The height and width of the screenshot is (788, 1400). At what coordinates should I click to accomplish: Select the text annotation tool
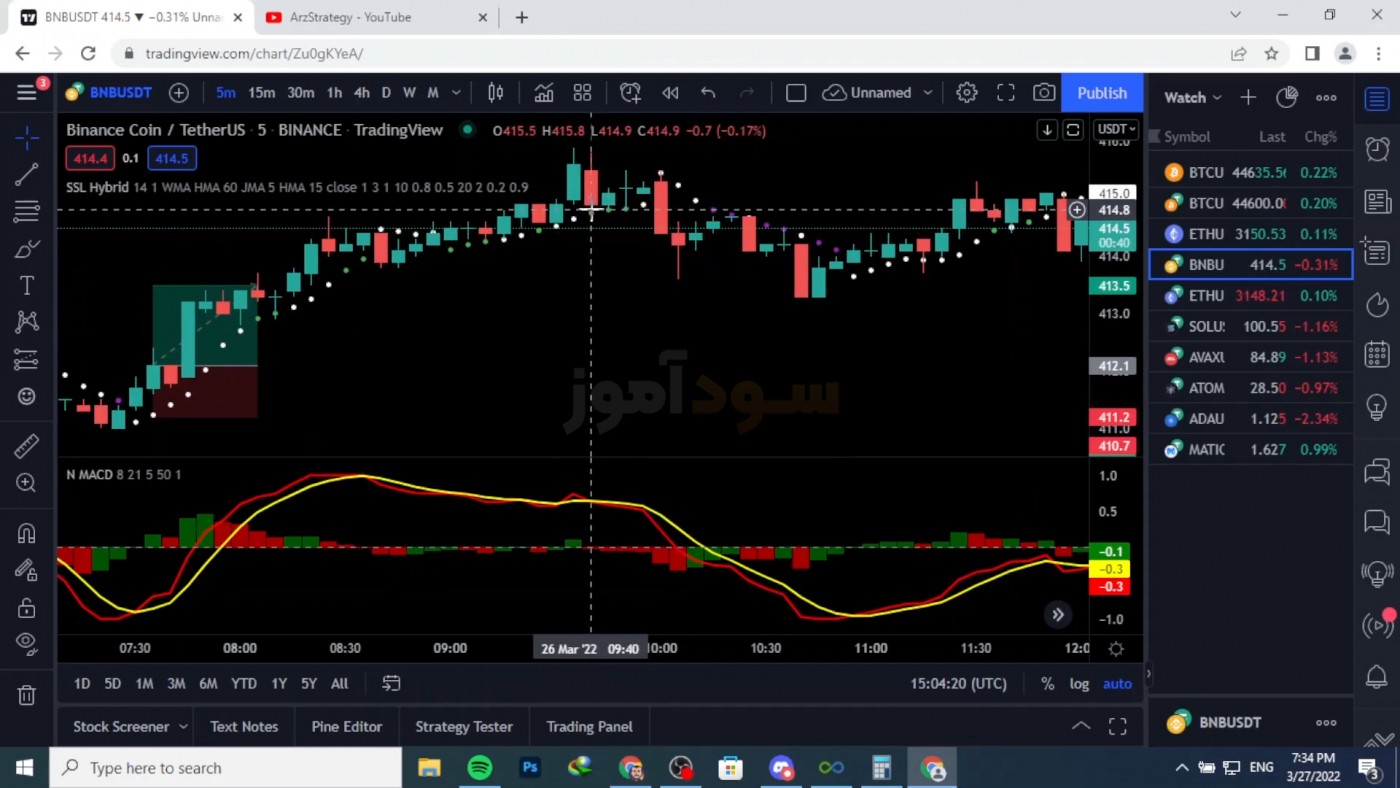pos(27,286)
